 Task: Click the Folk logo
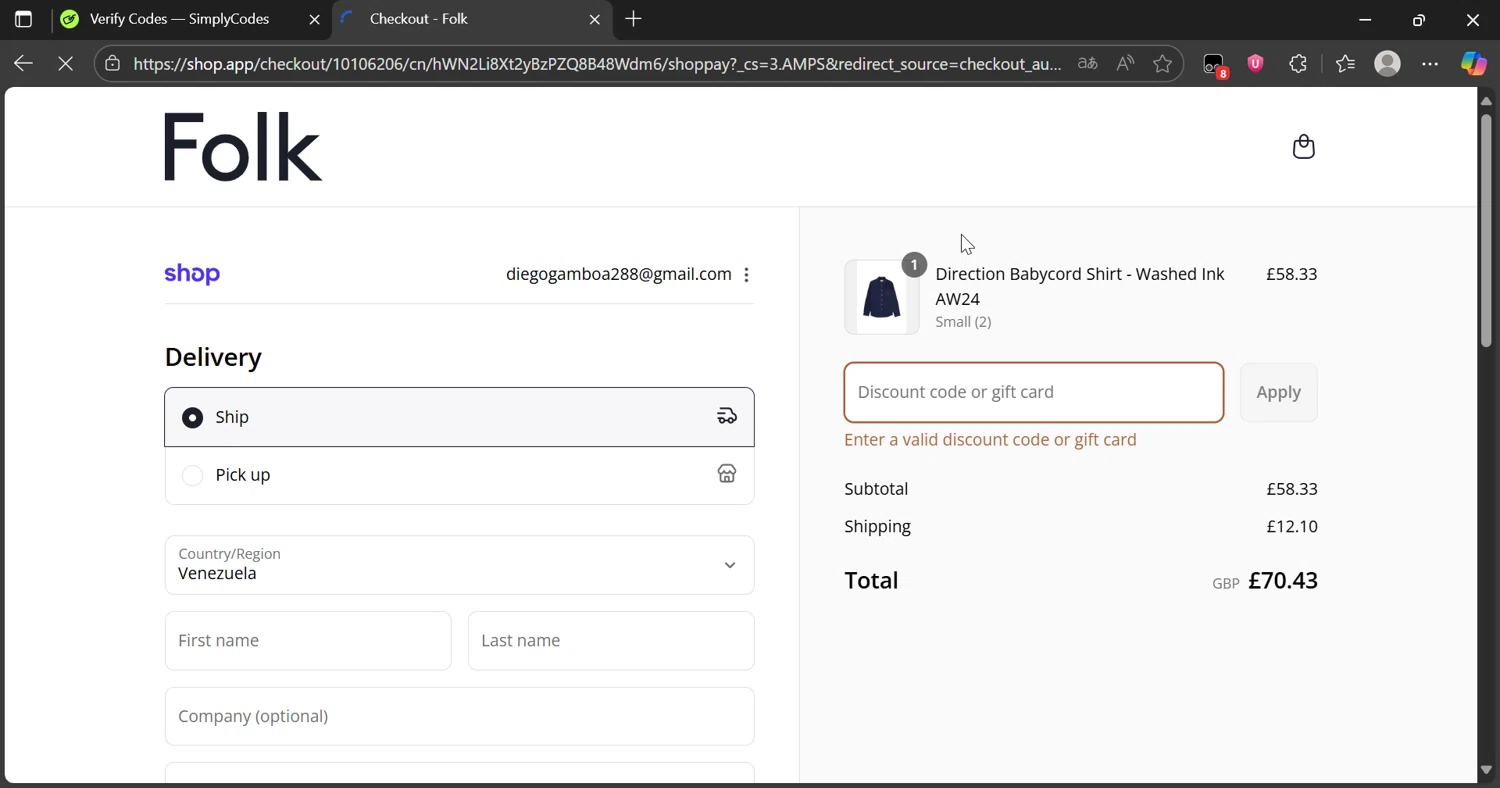tap(243, 147)
